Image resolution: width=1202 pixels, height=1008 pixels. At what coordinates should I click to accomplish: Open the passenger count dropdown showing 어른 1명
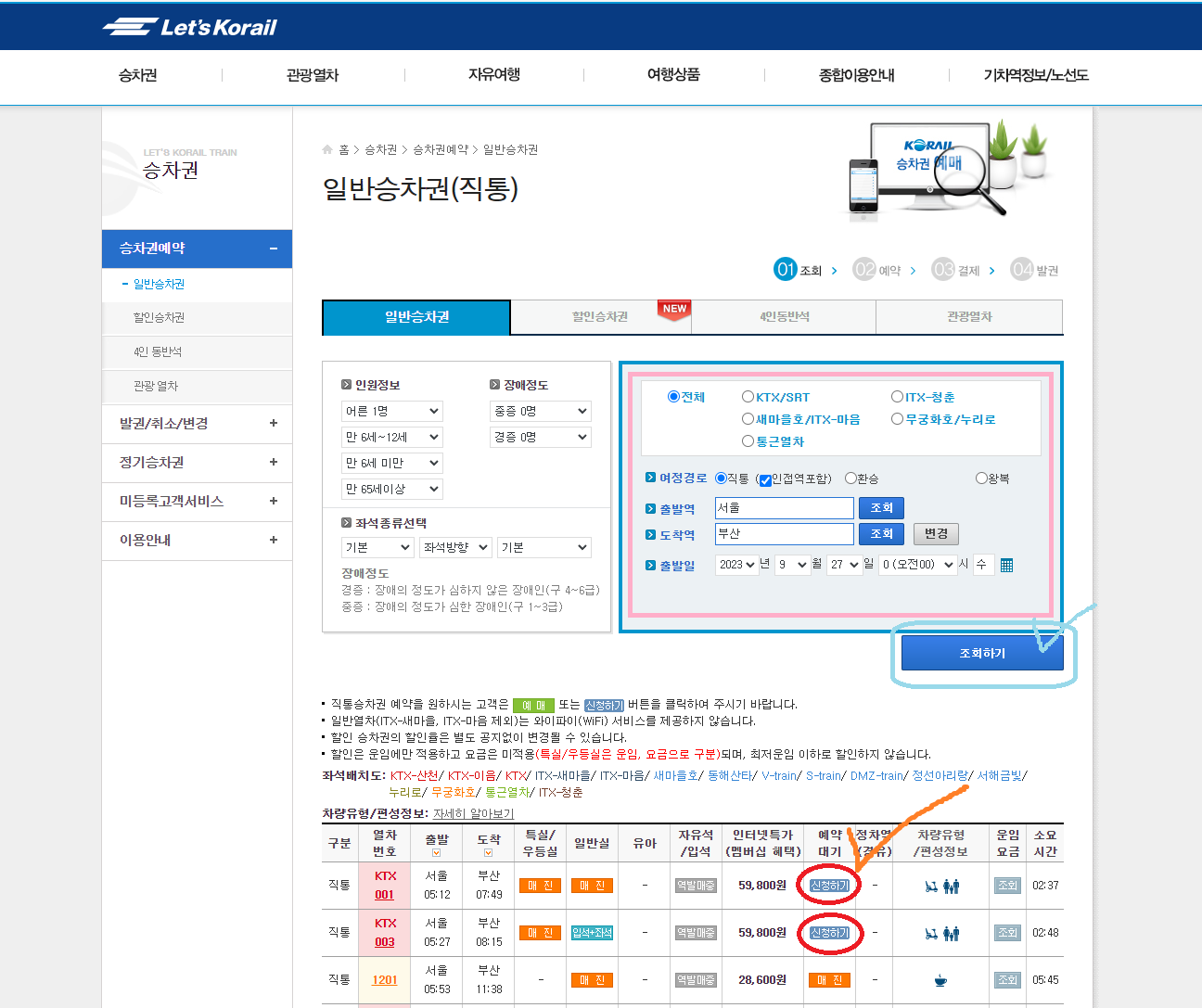click(x=391, y=411)
